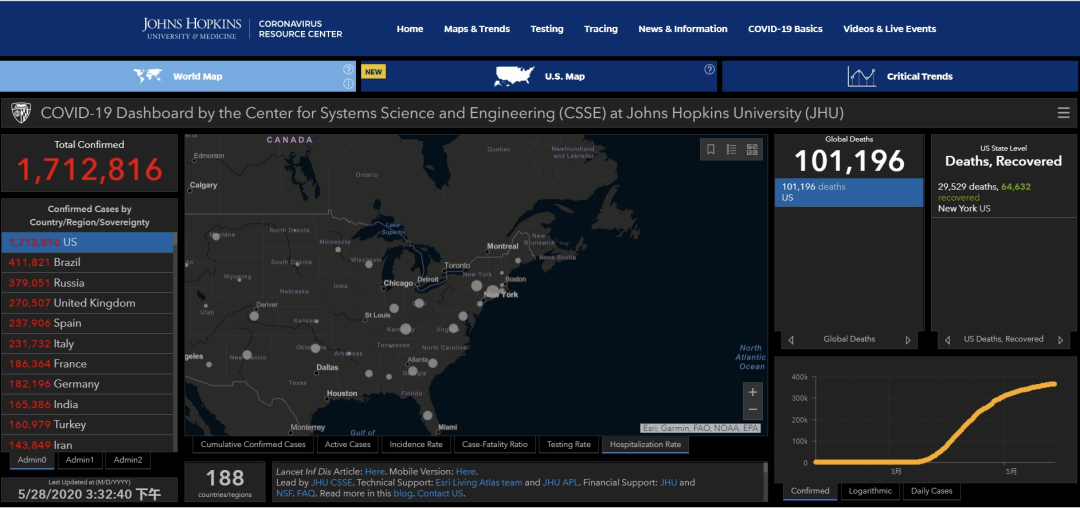The image size is (1080, 509).
Task: Open the FAQ link in credits
Action: pos(305,494)
